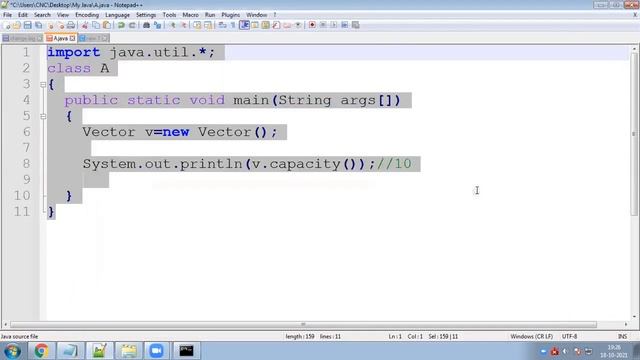Start macro recording with red icon
The image size is (640, 360).
click(312, 25)
